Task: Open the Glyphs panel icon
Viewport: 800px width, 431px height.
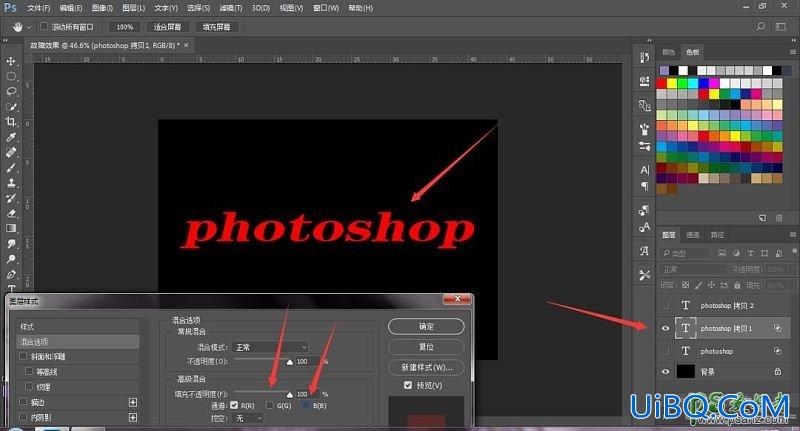Action: (x=644, y=251)
